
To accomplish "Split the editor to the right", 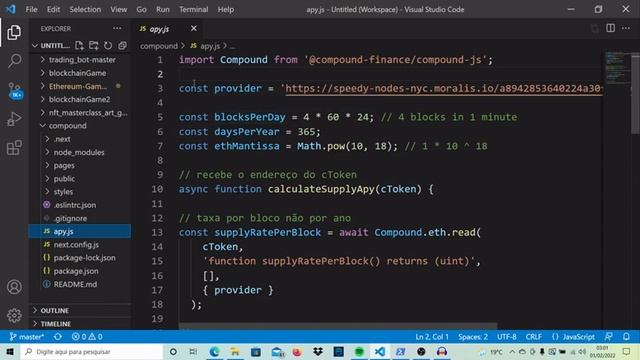I will (610, 28).
